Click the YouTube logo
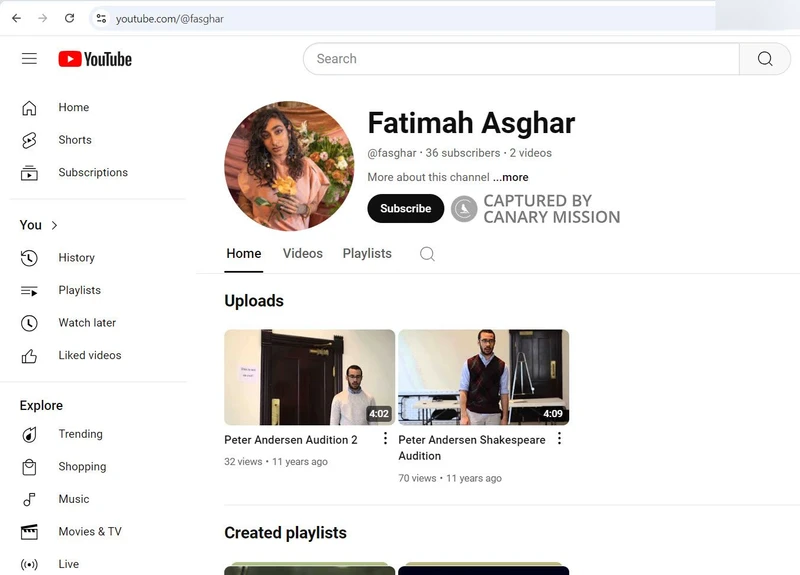Screen dimensions: 800x575 pyautogui.click(x=95, y=59)
